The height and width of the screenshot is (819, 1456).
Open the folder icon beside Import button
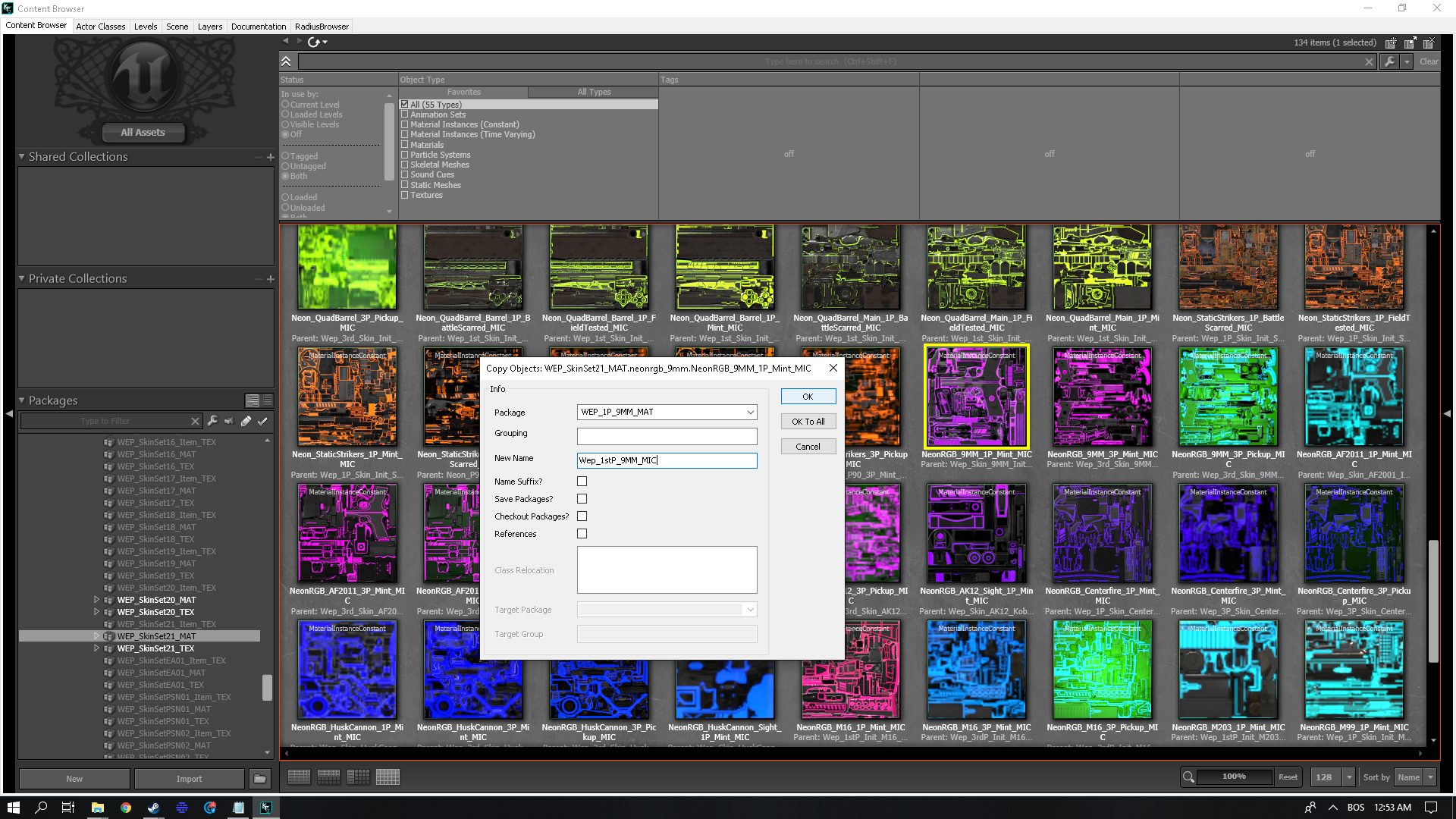click(x=259, y=779)
